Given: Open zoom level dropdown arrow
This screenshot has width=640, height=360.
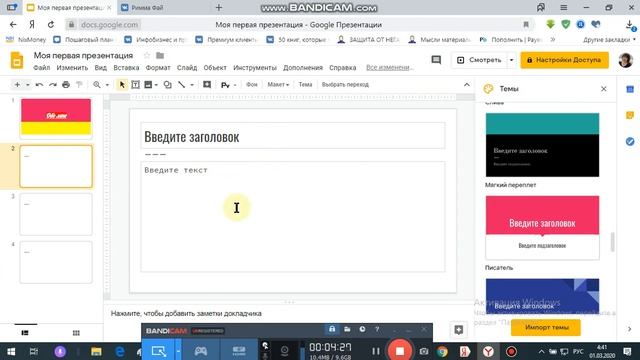Looking at the screenshot, I should (x=107, y=85).
